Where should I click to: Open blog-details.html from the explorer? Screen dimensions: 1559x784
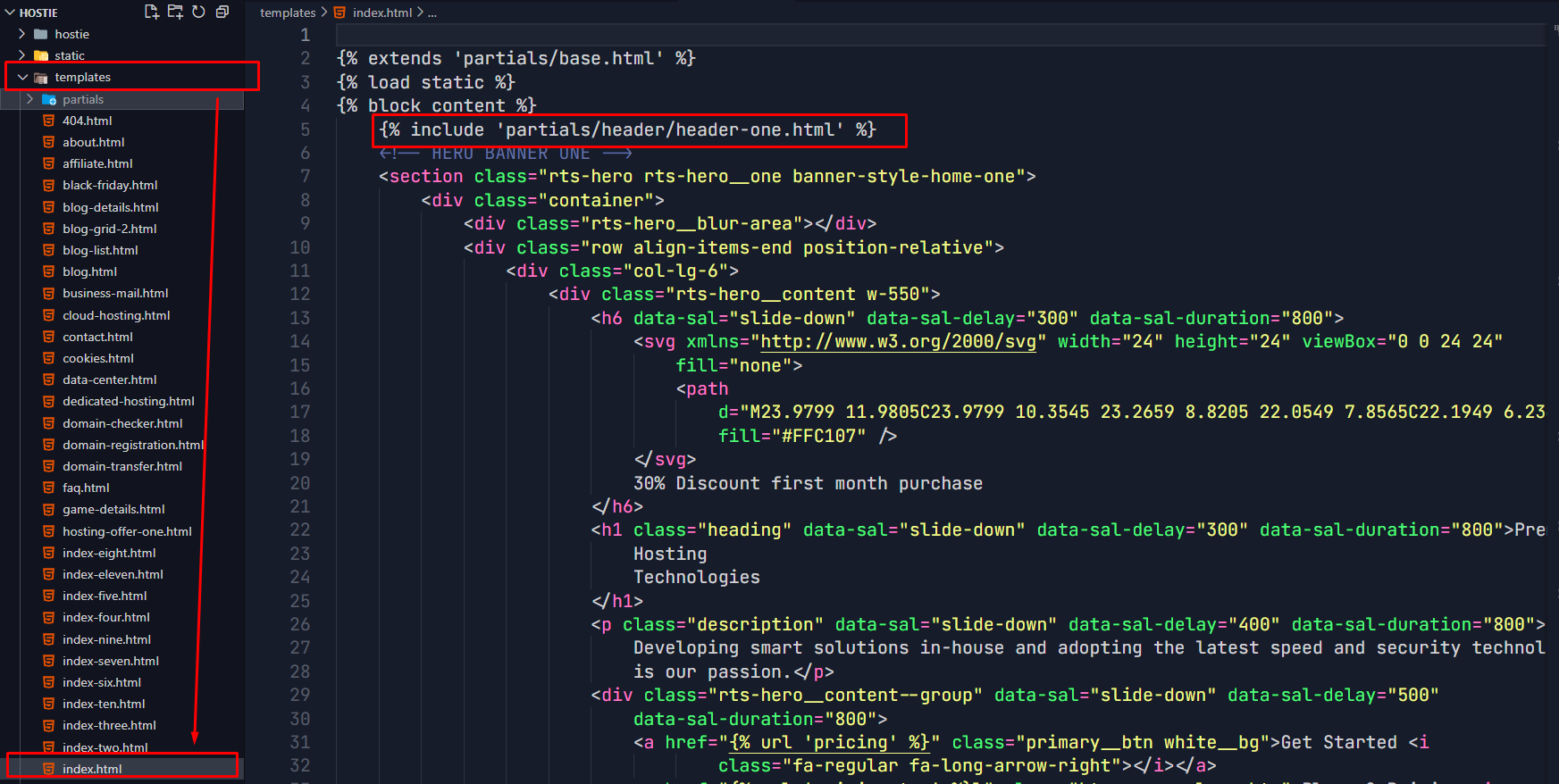110,207
